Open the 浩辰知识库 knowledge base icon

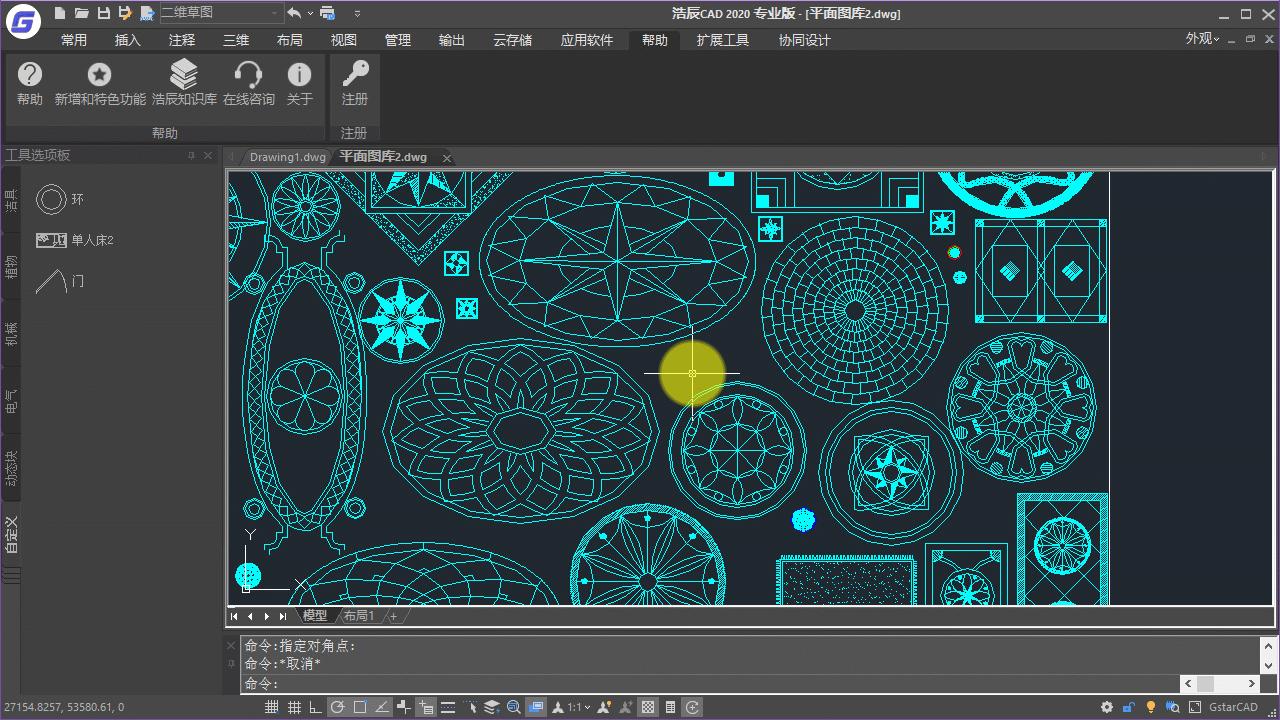[184, 75]
